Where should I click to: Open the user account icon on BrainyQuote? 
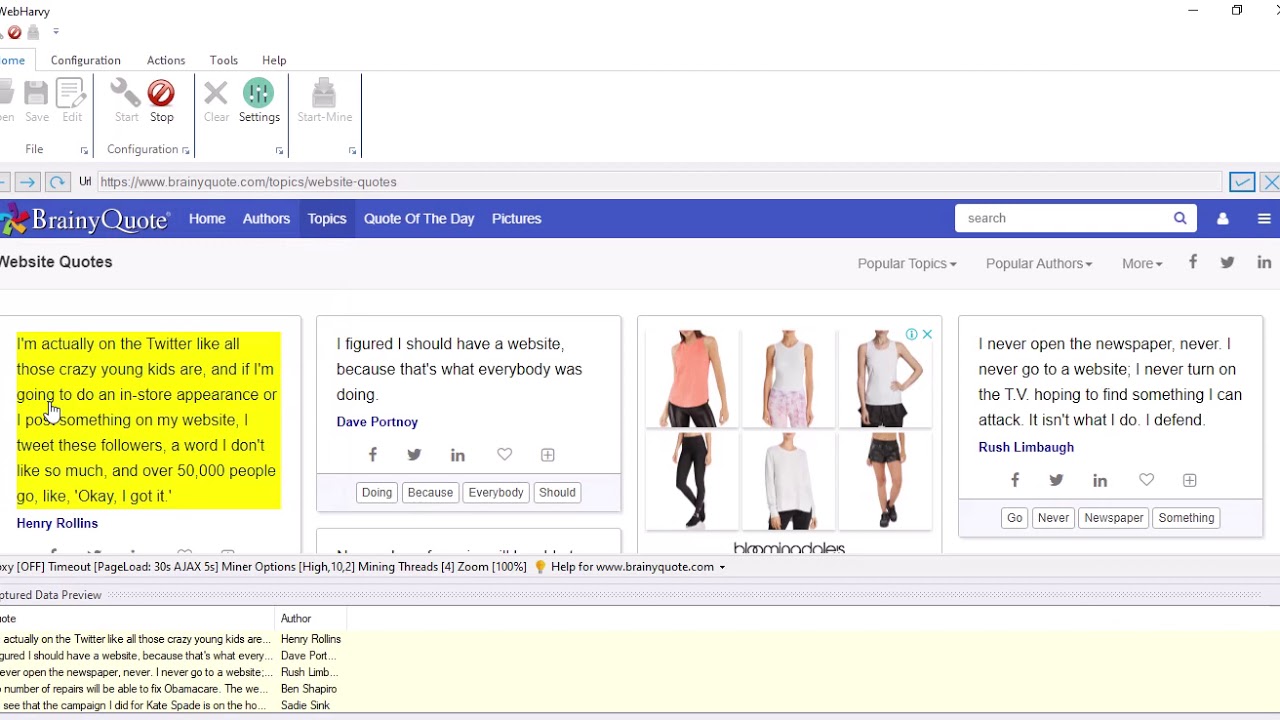[1222, 219]
